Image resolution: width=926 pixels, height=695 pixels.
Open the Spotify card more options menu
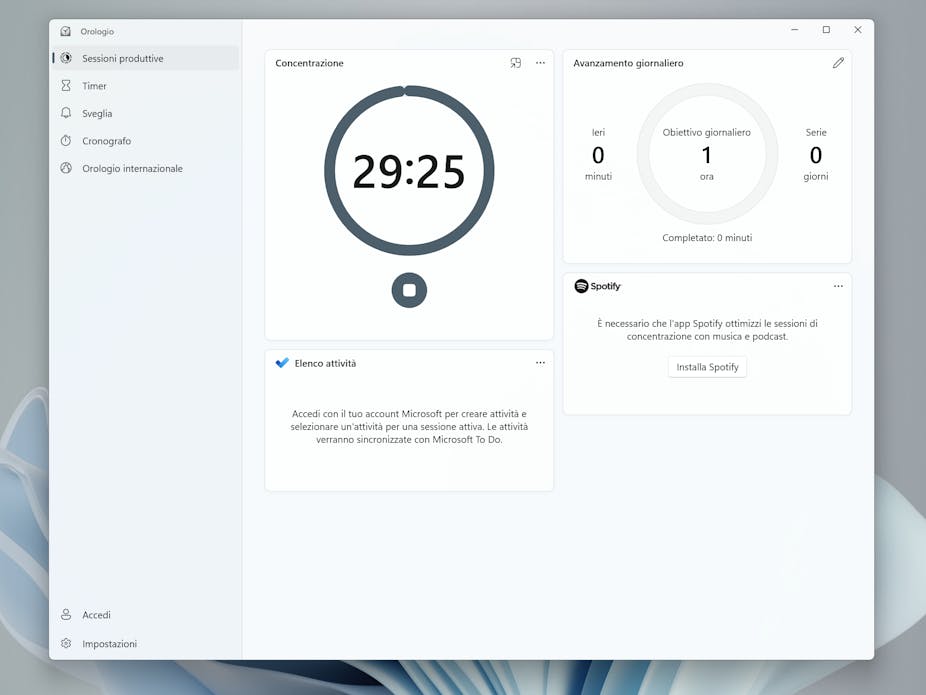click(838, 286)
